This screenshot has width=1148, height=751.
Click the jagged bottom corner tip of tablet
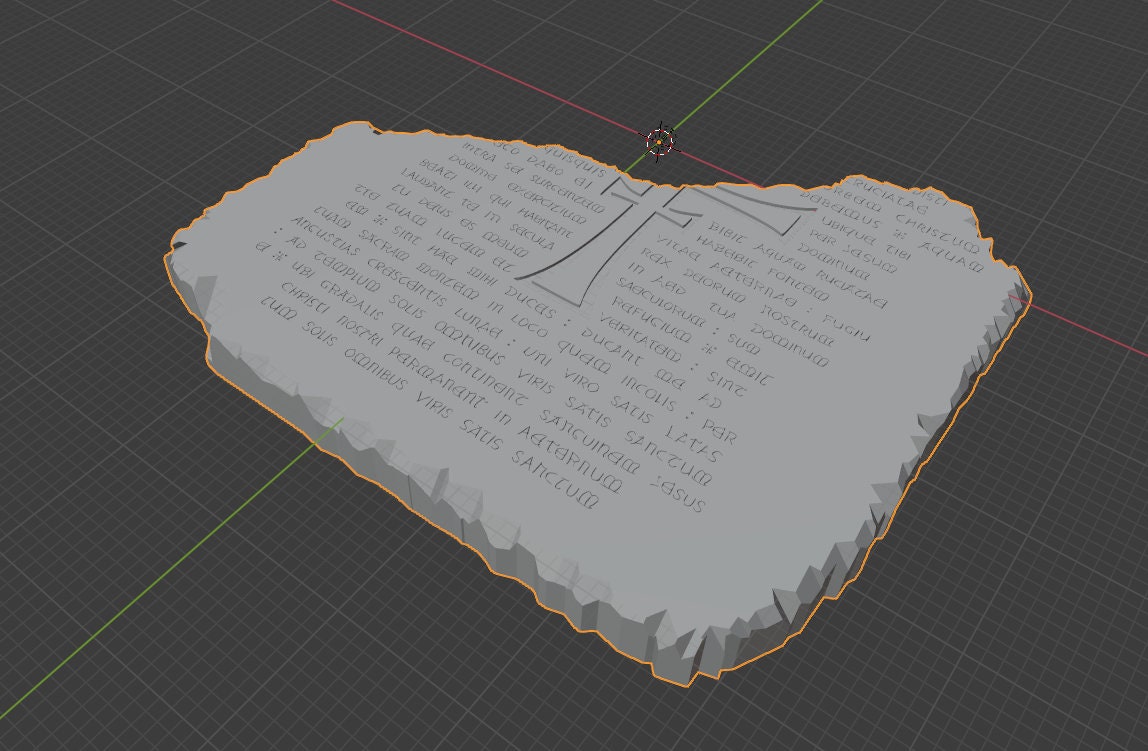pyautogui.click(x=688, y=680)
